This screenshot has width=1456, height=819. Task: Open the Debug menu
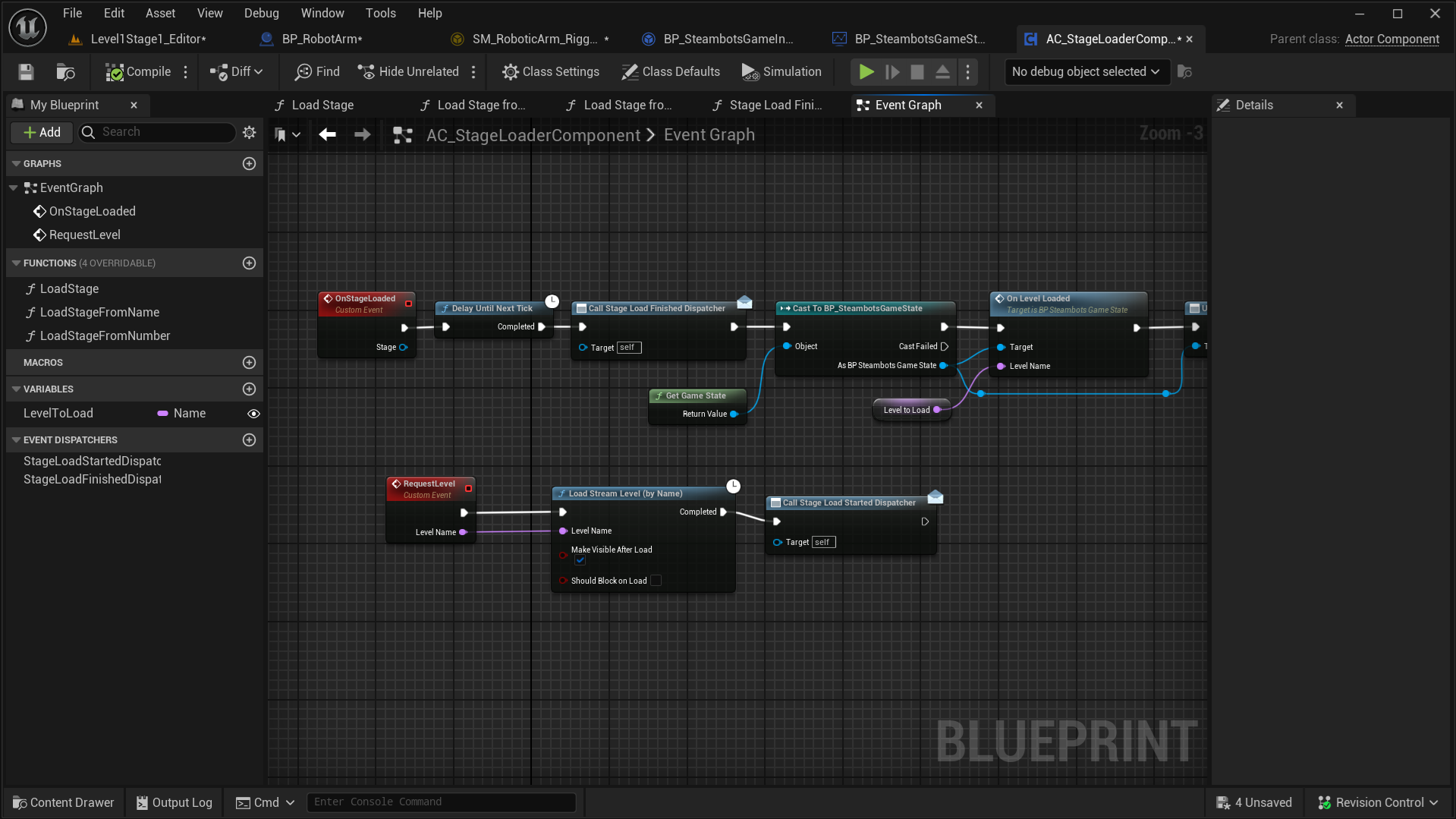261,13
